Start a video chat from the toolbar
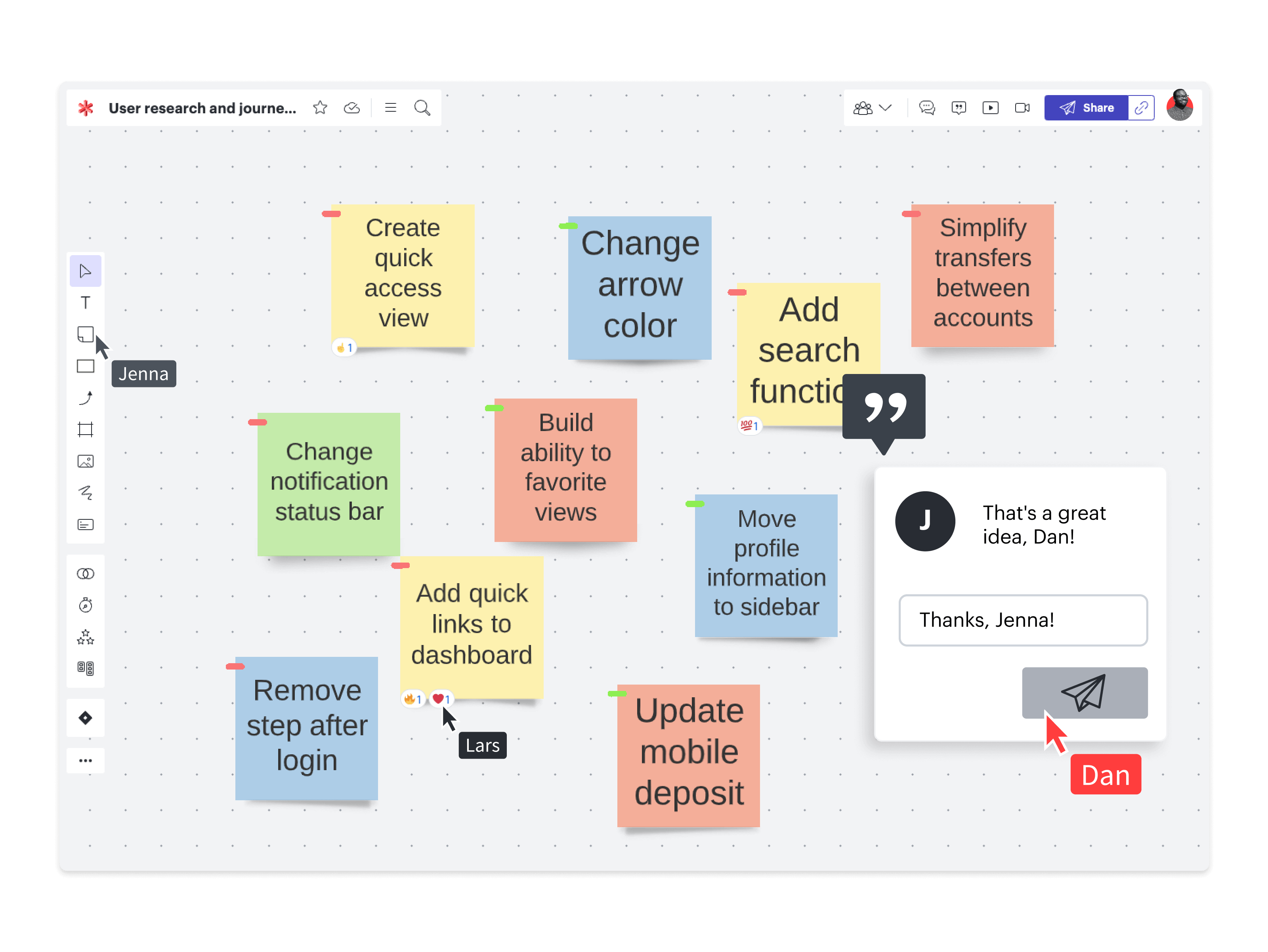 click(x=1022, y=107)
